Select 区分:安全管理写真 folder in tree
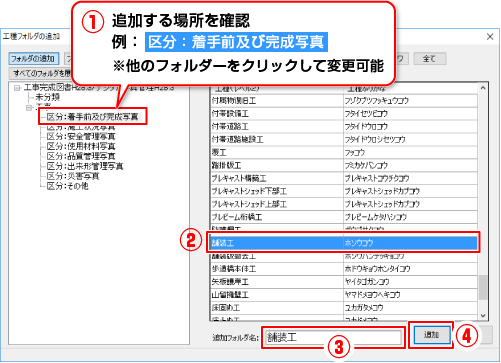The height and width of the screenshot is (363, 501). point(81,136)
